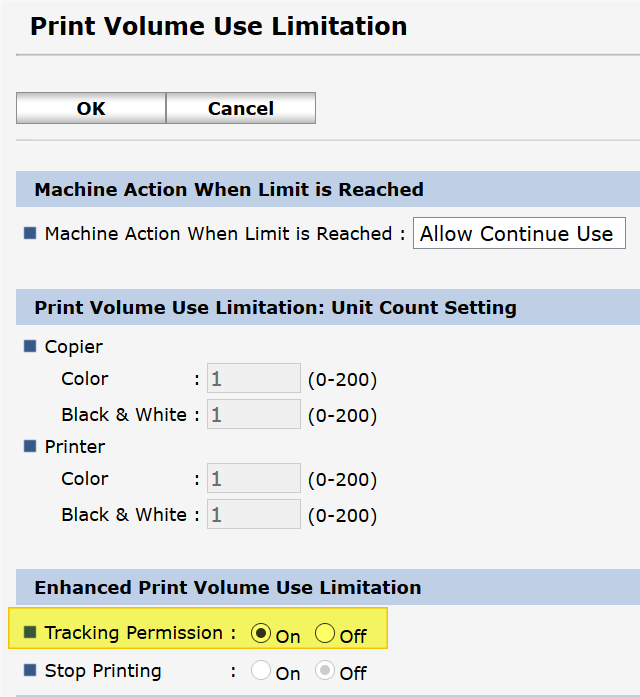Click the Copier Black & White count field
Viewport: 640px width, 697px height.
pos(253,415)
